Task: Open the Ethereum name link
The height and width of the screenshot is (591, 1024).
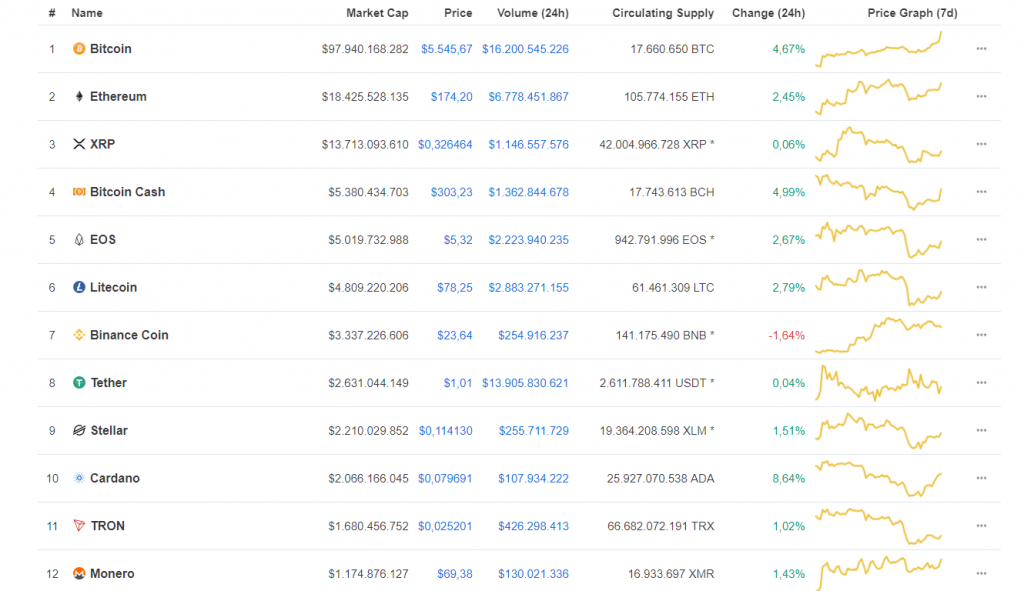Action: tap(118, 97)
